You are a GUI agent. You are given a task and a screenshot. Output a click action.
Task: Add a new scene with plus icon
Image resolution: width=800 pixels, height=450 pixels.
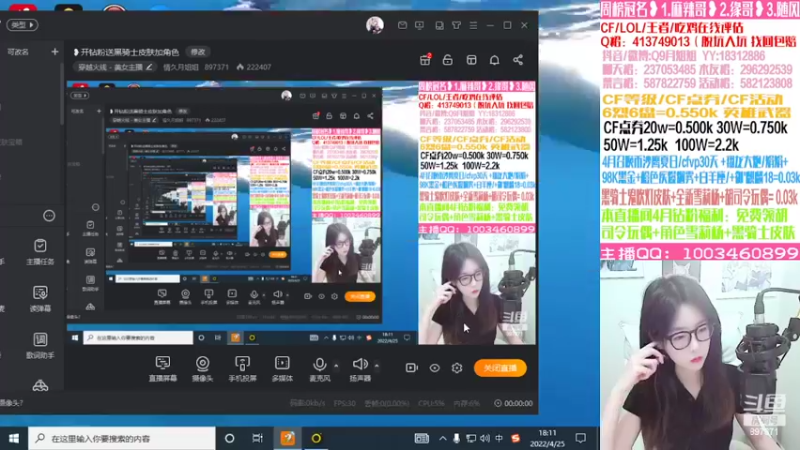pyautogui.click(x=55, y=52)
